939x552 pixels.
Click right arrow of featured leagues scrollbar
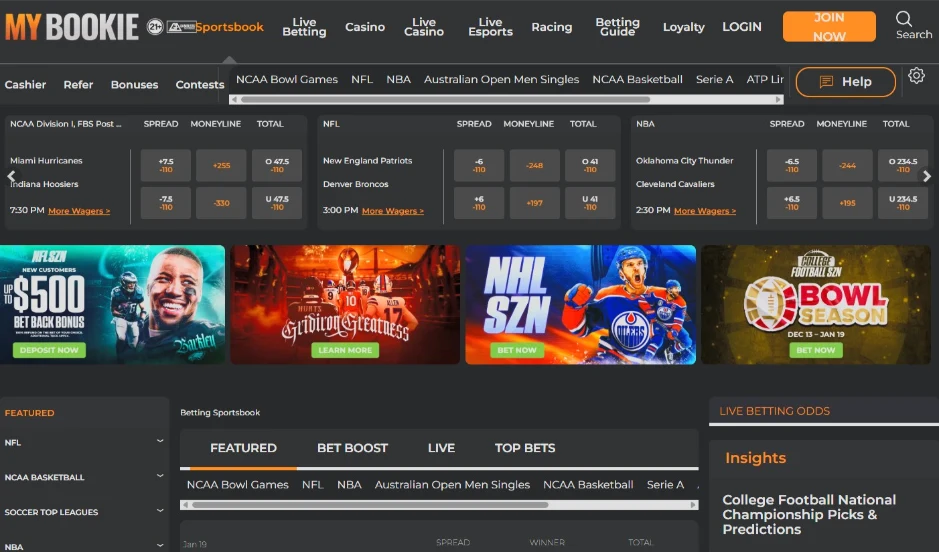693,505
